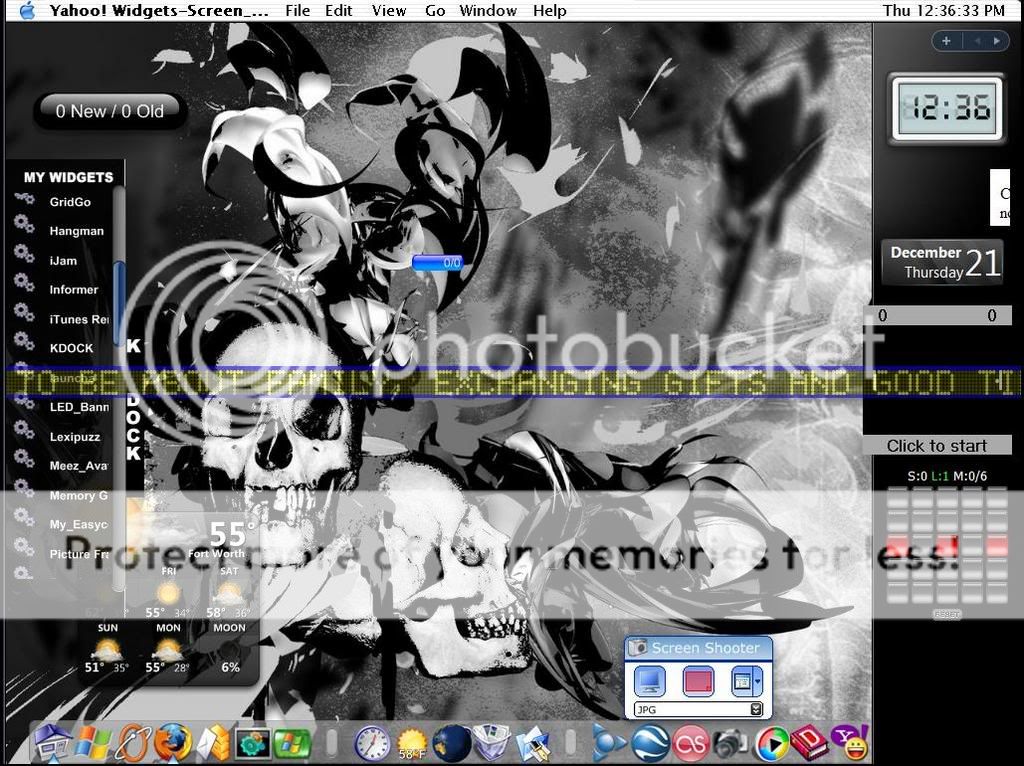Click the plus button in top-right panel
1024x766 pixels.
(946, 41)
